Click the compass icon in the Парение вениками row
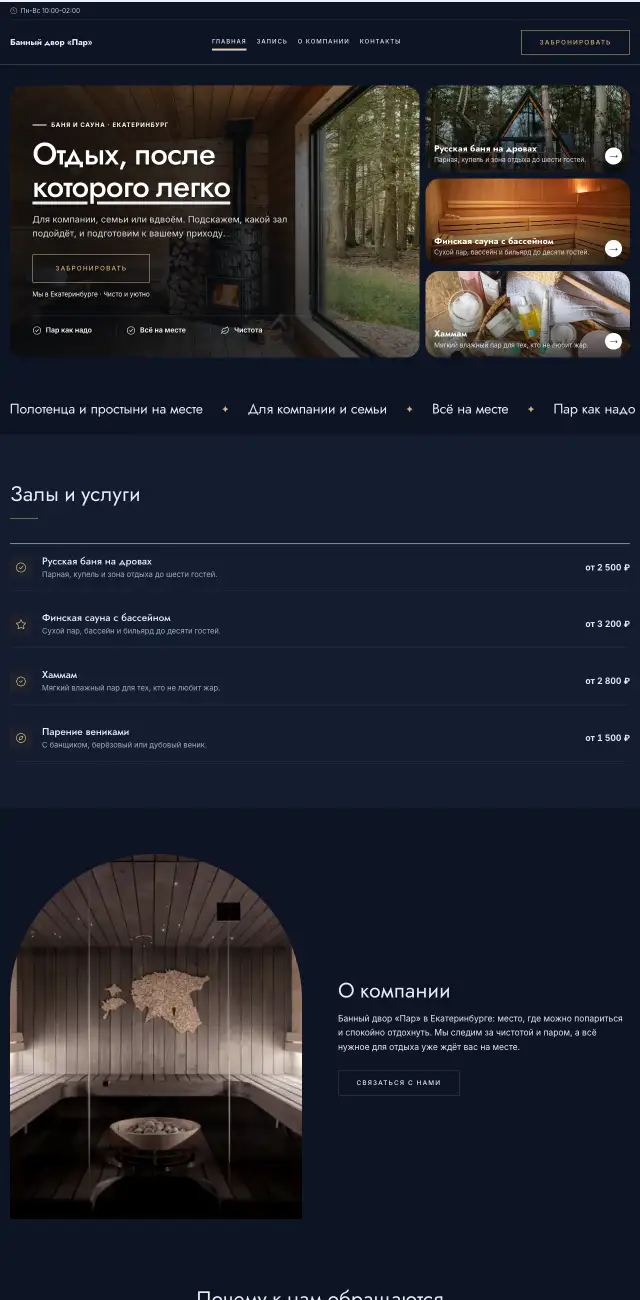This screenshot has width=640, height=1300. pos(21,738)
